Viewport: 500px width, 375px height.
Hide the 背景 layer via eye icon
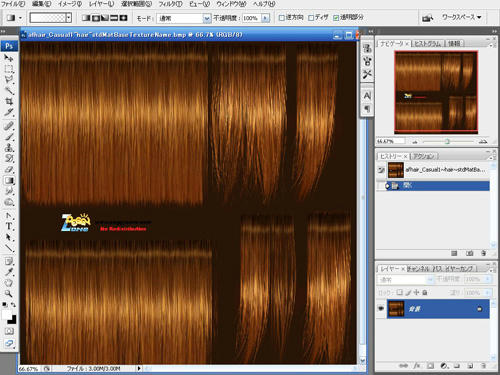[381, 308]
